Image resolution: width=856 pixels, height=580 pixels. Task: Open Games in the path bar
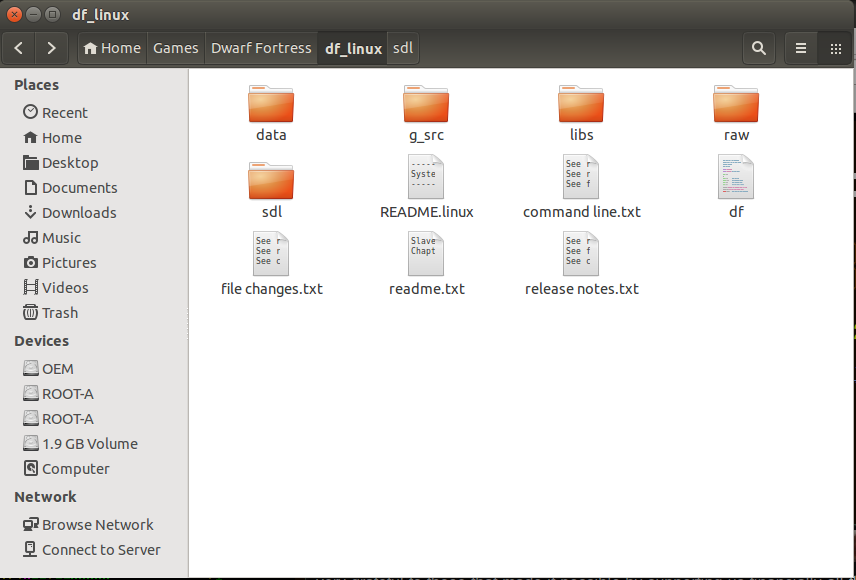tap(175, 48)
